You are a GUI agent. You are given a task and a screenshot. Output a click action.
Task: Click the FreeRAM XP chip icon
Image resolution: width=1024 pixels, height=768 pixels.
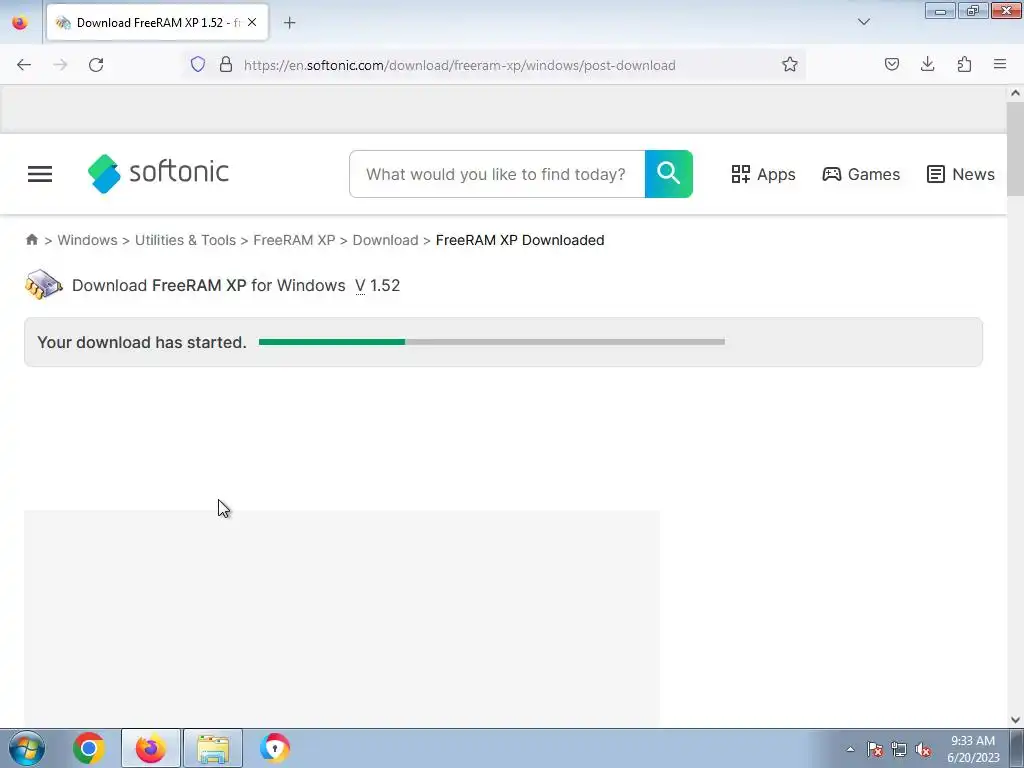pyautogui.click(x=44, y=285)
